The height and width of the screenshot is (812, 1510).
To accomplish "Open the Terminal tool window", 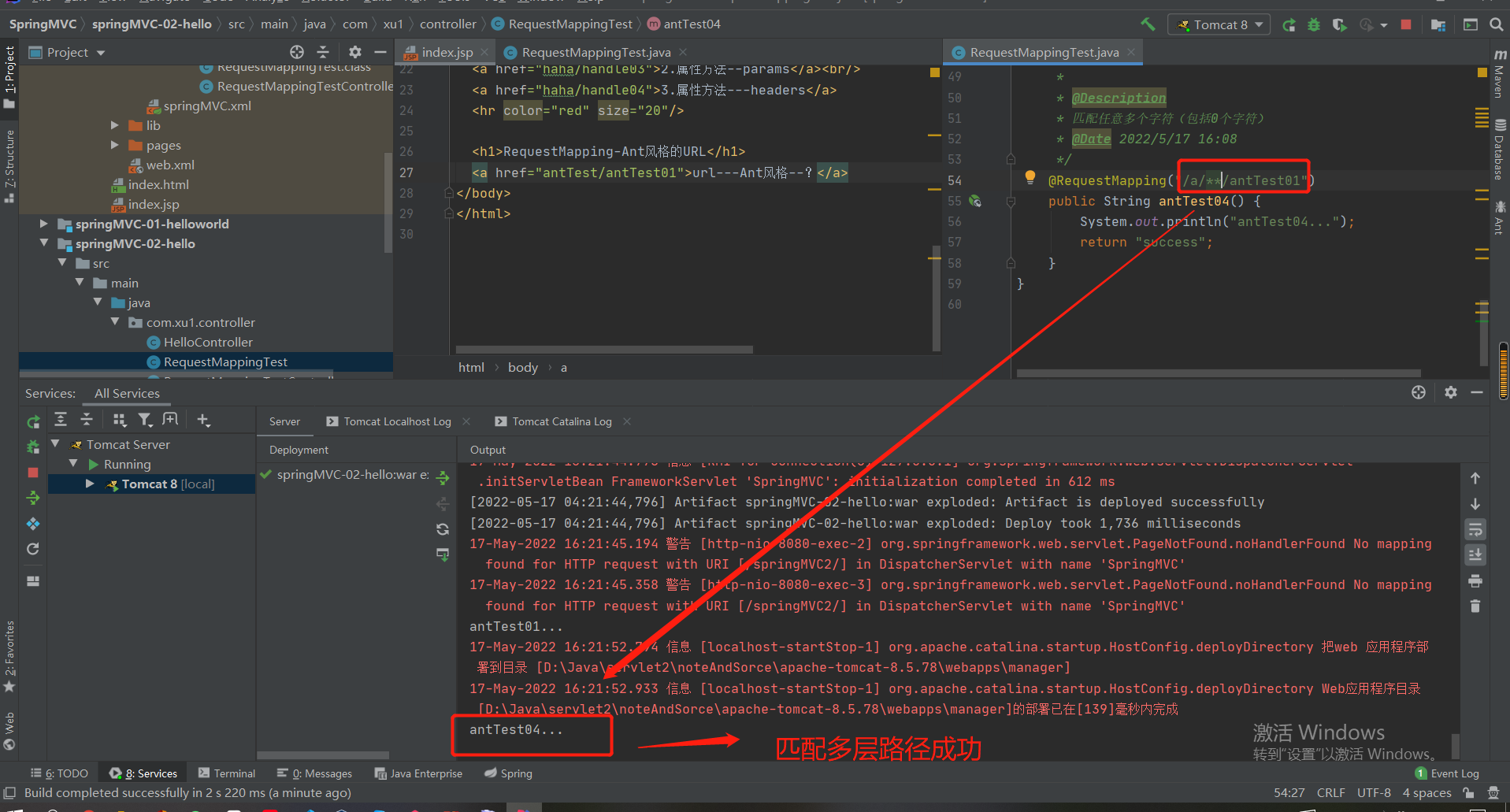I will [227, 773].
